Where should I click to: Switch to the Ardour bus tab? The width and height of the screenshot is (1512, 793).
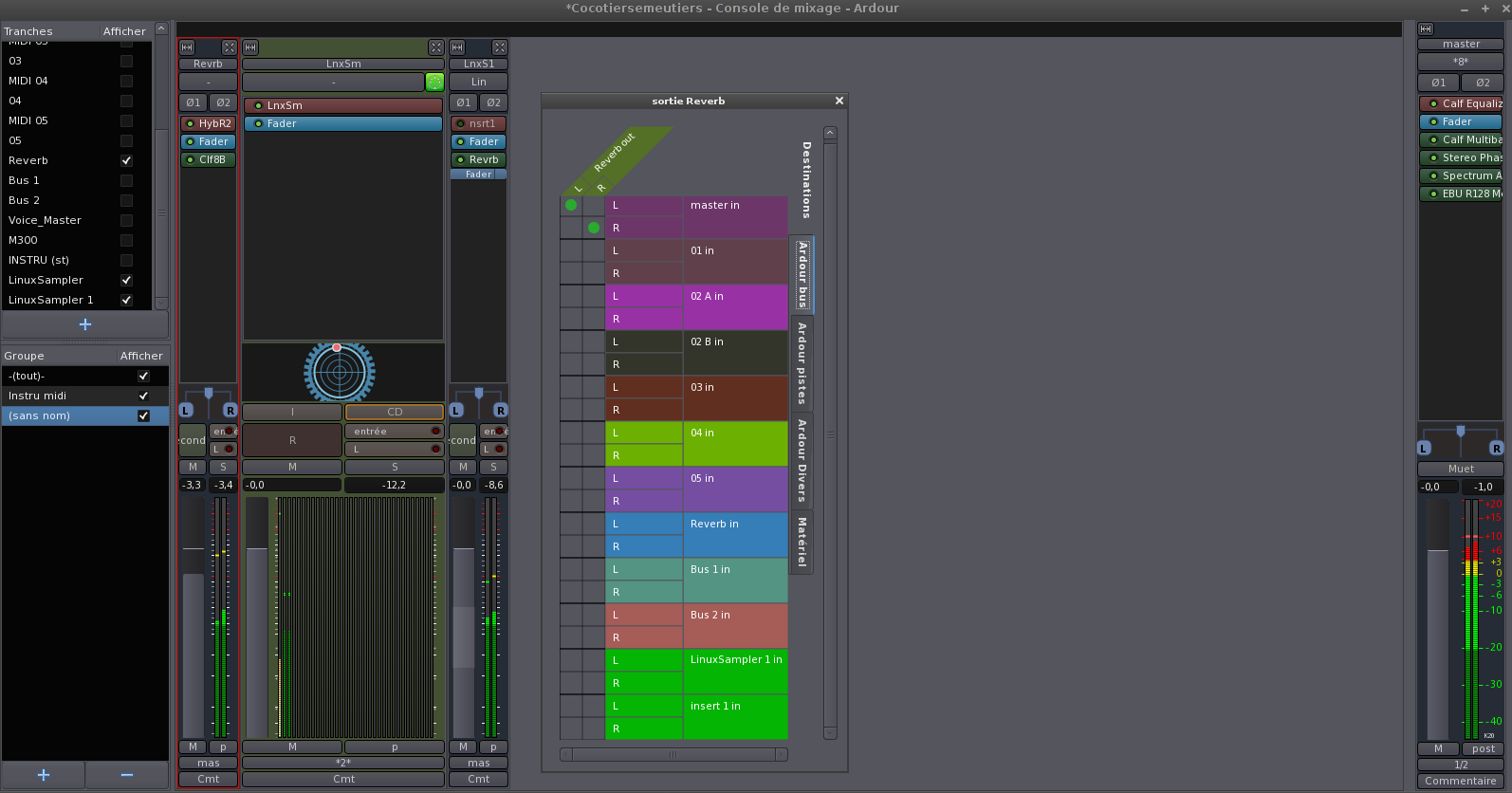pos(802,274)
